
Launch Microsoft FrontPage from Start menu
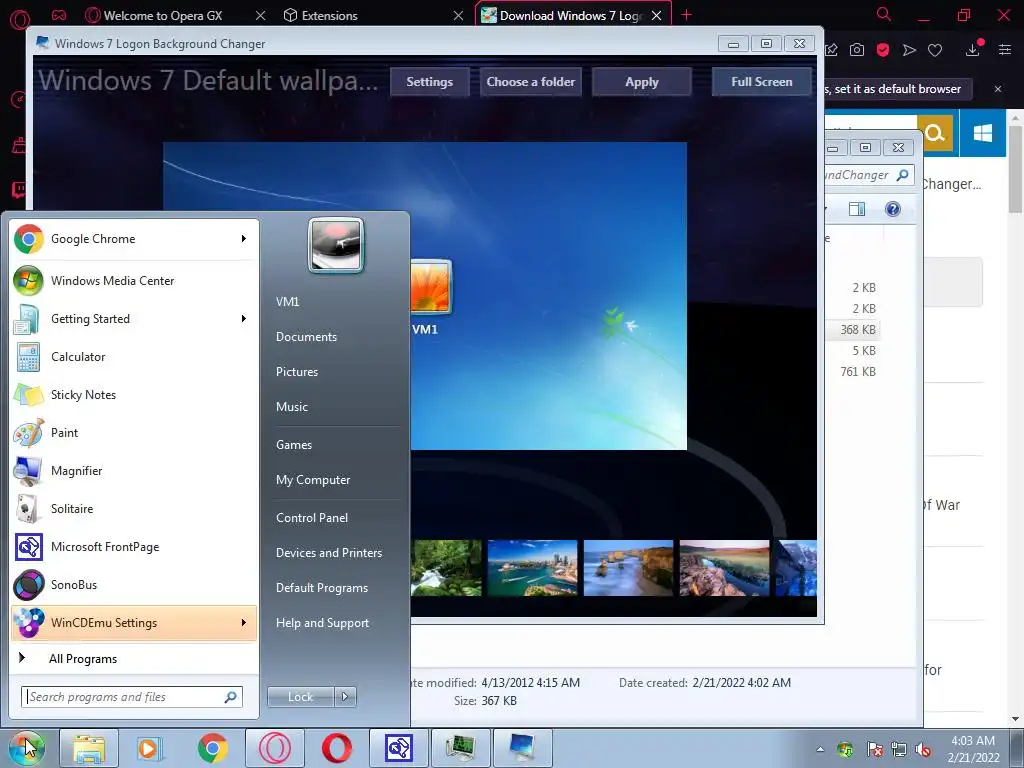point(134,547)
